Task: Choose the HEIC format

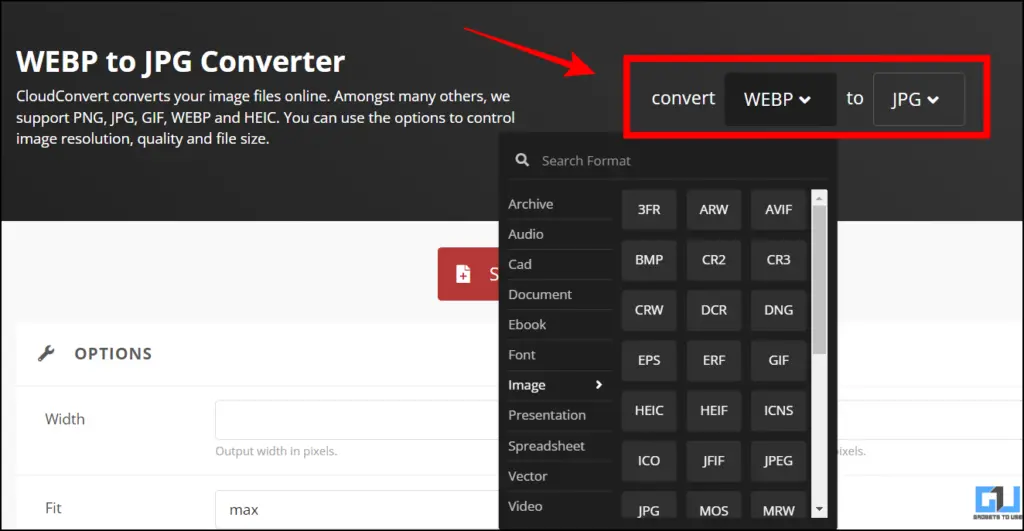Action: (649, 411)
